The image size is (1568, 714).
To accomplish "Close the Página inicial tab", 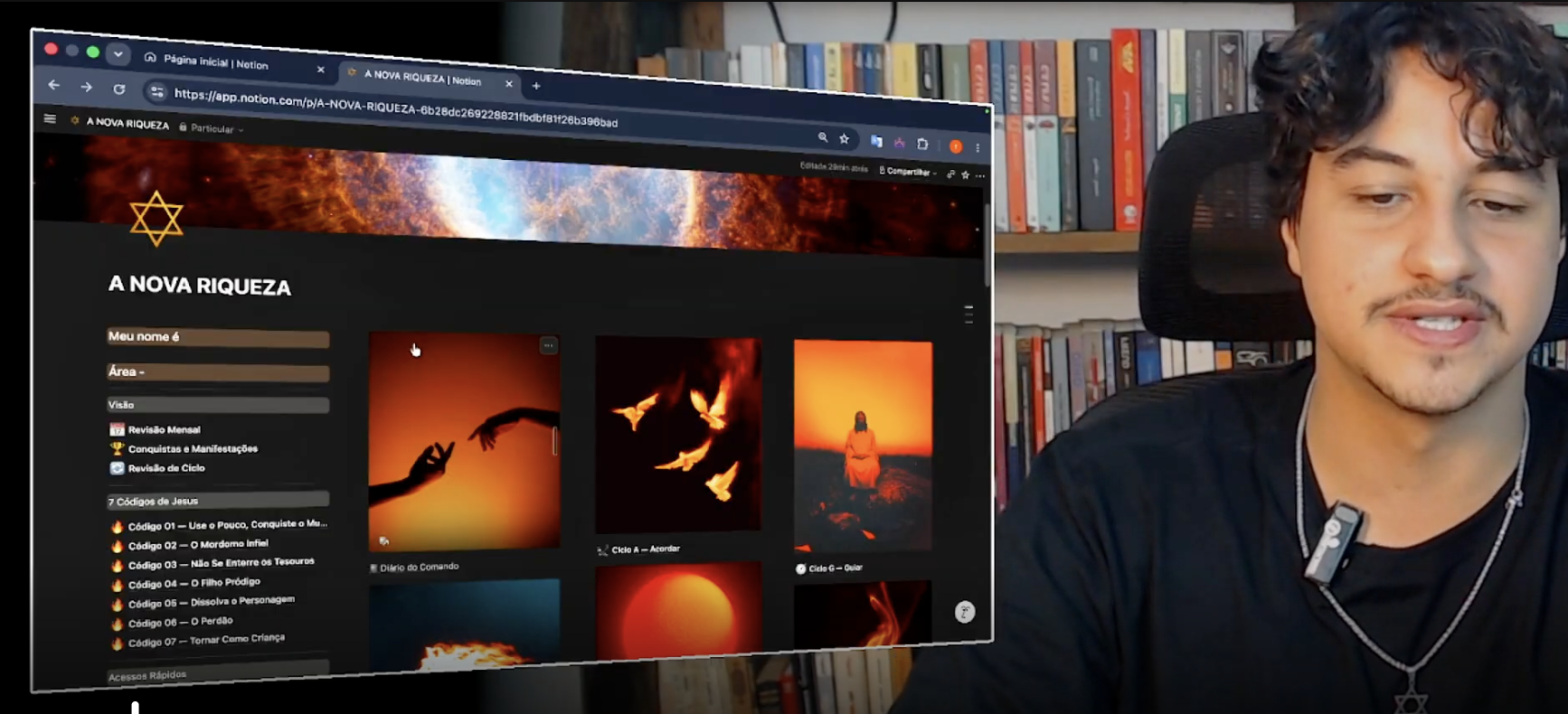I will click(320, 70).
